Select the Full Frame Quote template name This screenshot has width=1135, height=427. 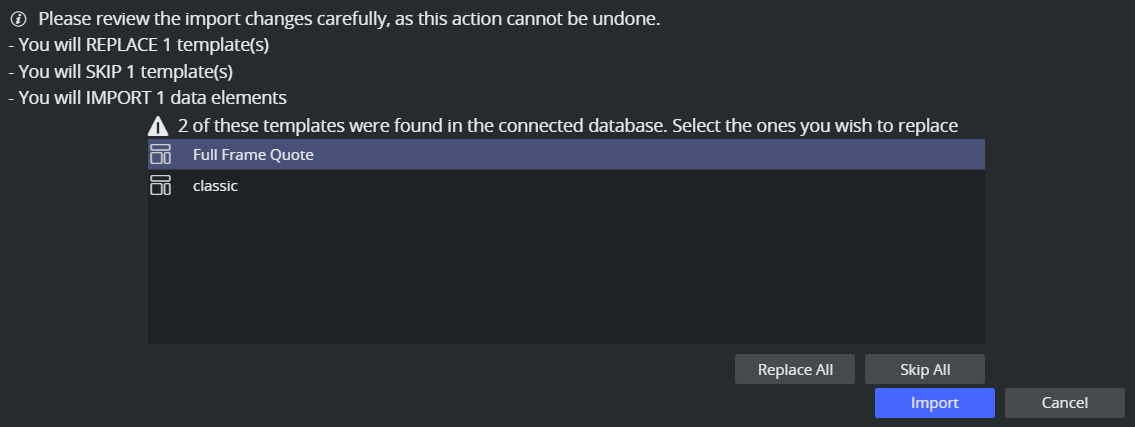click(253, 155)
